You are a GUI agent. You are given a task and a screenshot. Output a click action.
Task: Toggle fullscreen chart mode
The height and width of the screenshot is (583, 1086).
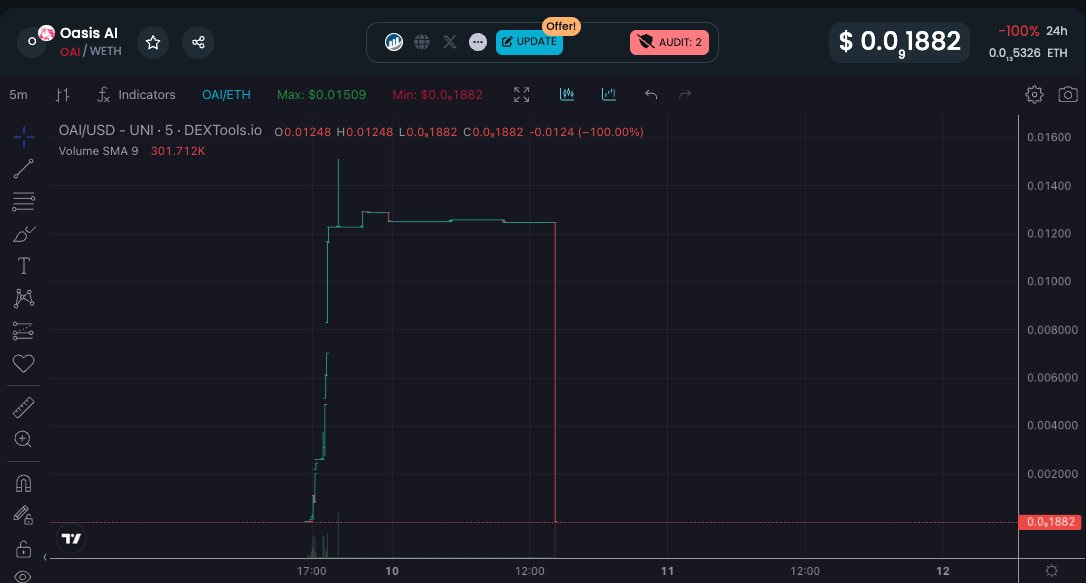pos(522,95)
